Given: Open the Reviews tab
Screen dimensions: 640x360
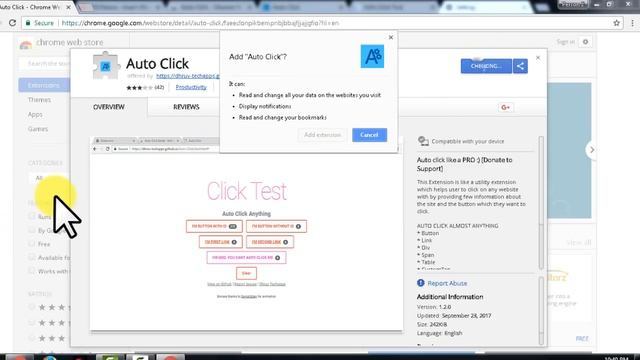Looking at the screenshot, I should click(186, 107).
